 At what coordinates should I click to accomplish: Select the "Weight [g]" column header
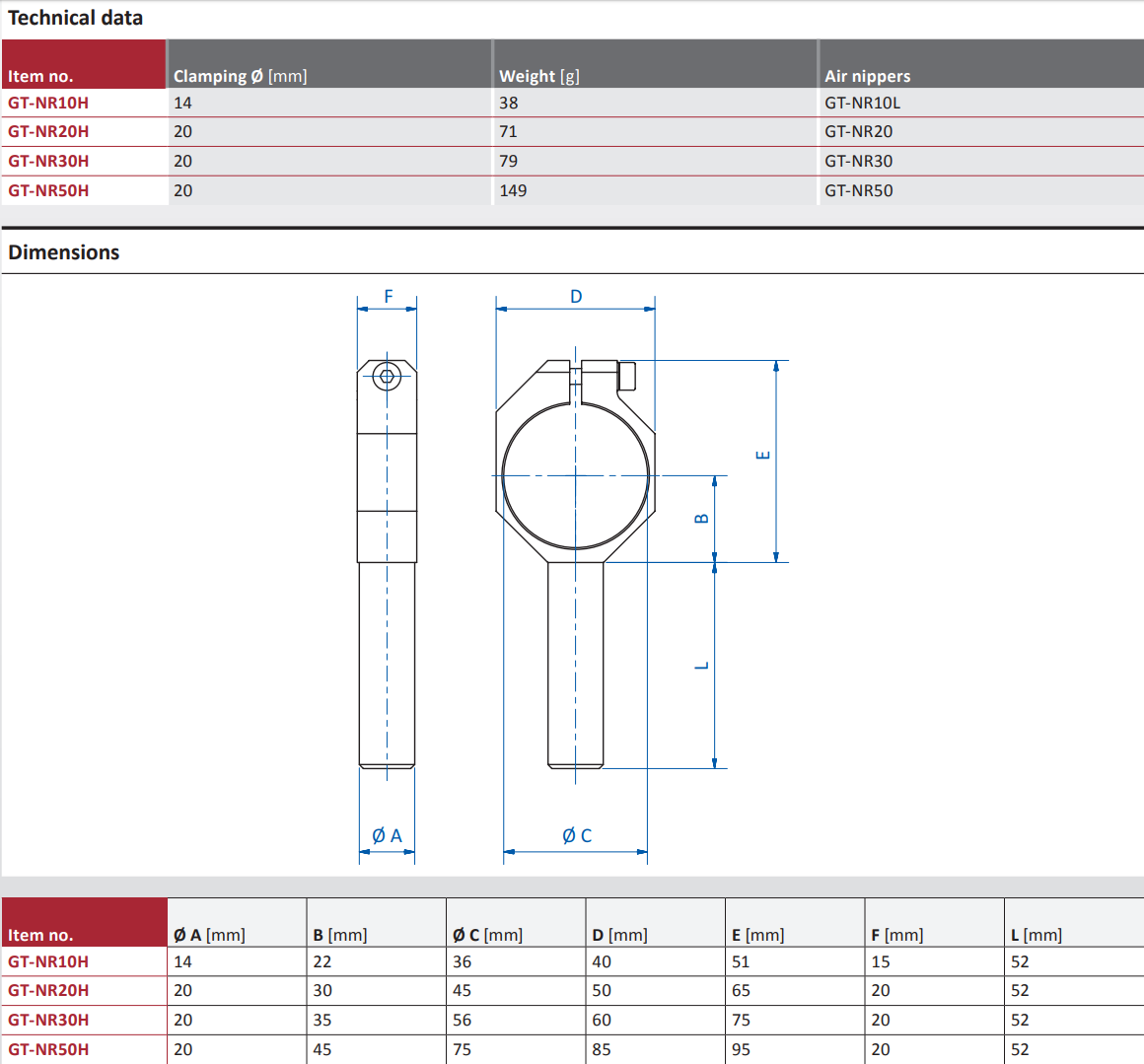539,76
